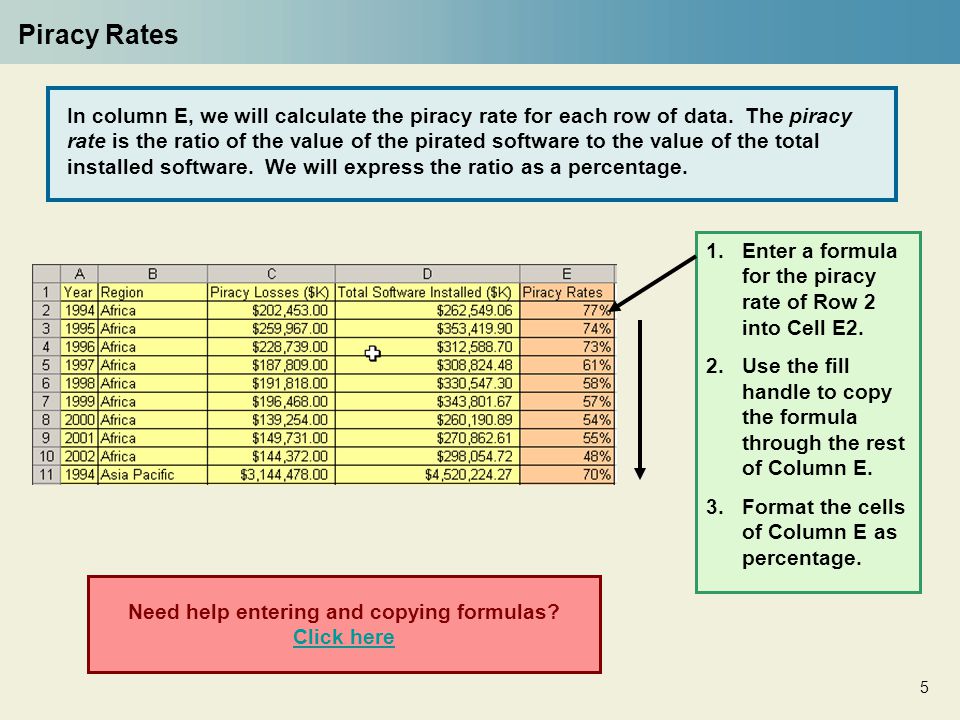The image size is (960, 720).
Task: Click cell with $196,468.00
Action: (x=271, y=402)
